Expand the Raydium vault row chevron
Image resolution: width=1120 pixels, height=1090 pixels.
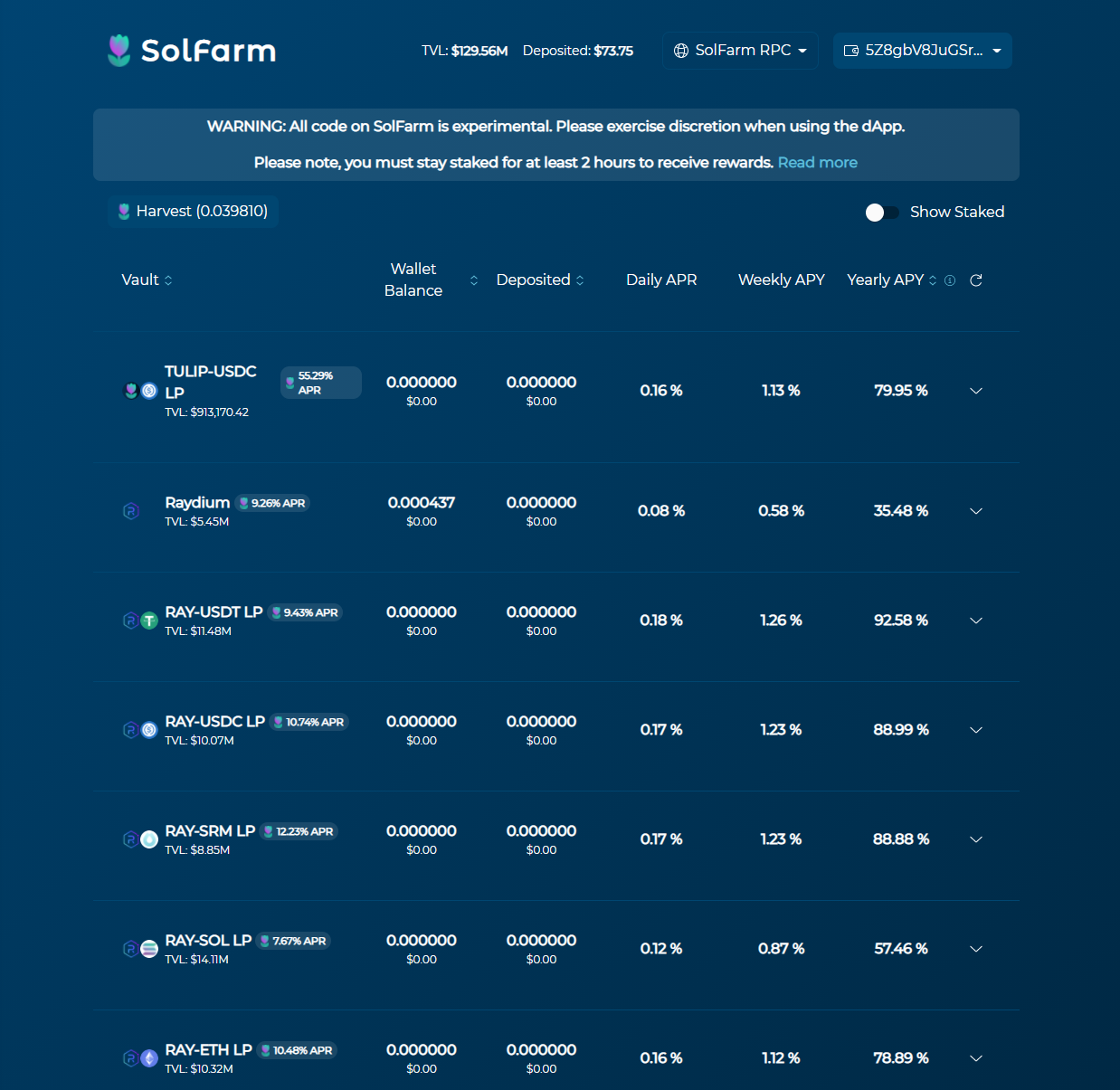click(976, 511)
